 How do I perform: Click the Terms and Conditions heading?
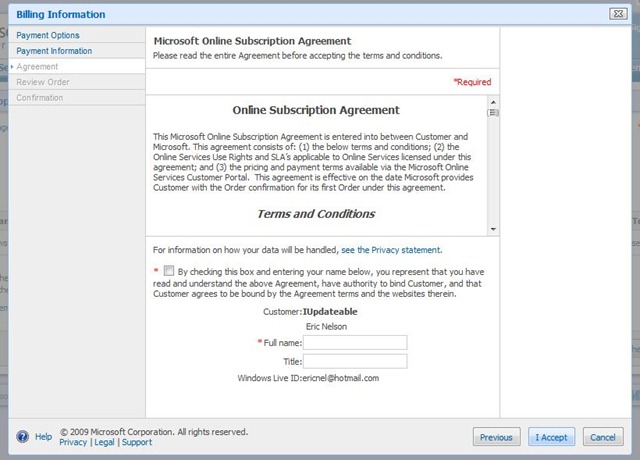[x=316, y=214]
